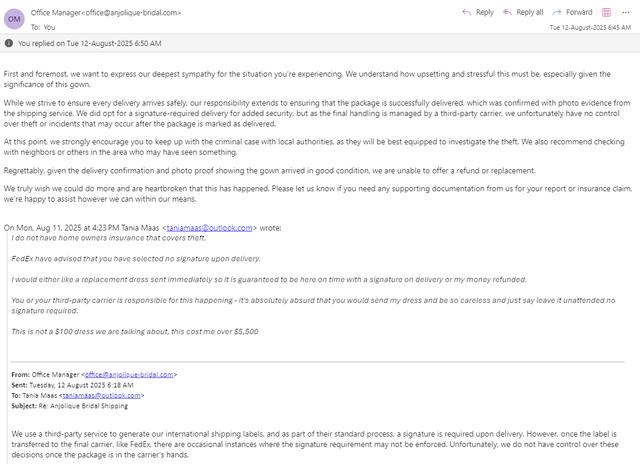
Task: Click the Reply all button label
Action: tap(530, 12)
